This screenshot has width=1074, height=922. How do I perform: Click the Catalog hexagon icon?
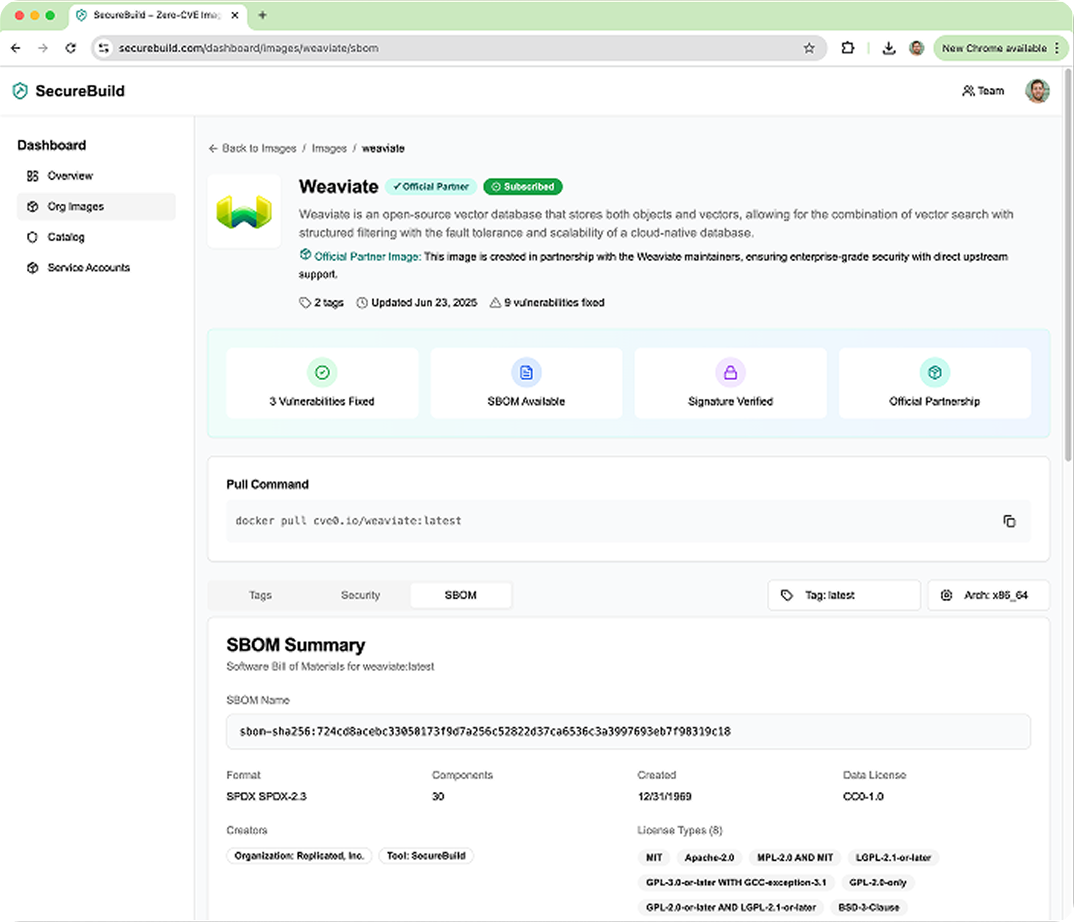pos(32,237)
